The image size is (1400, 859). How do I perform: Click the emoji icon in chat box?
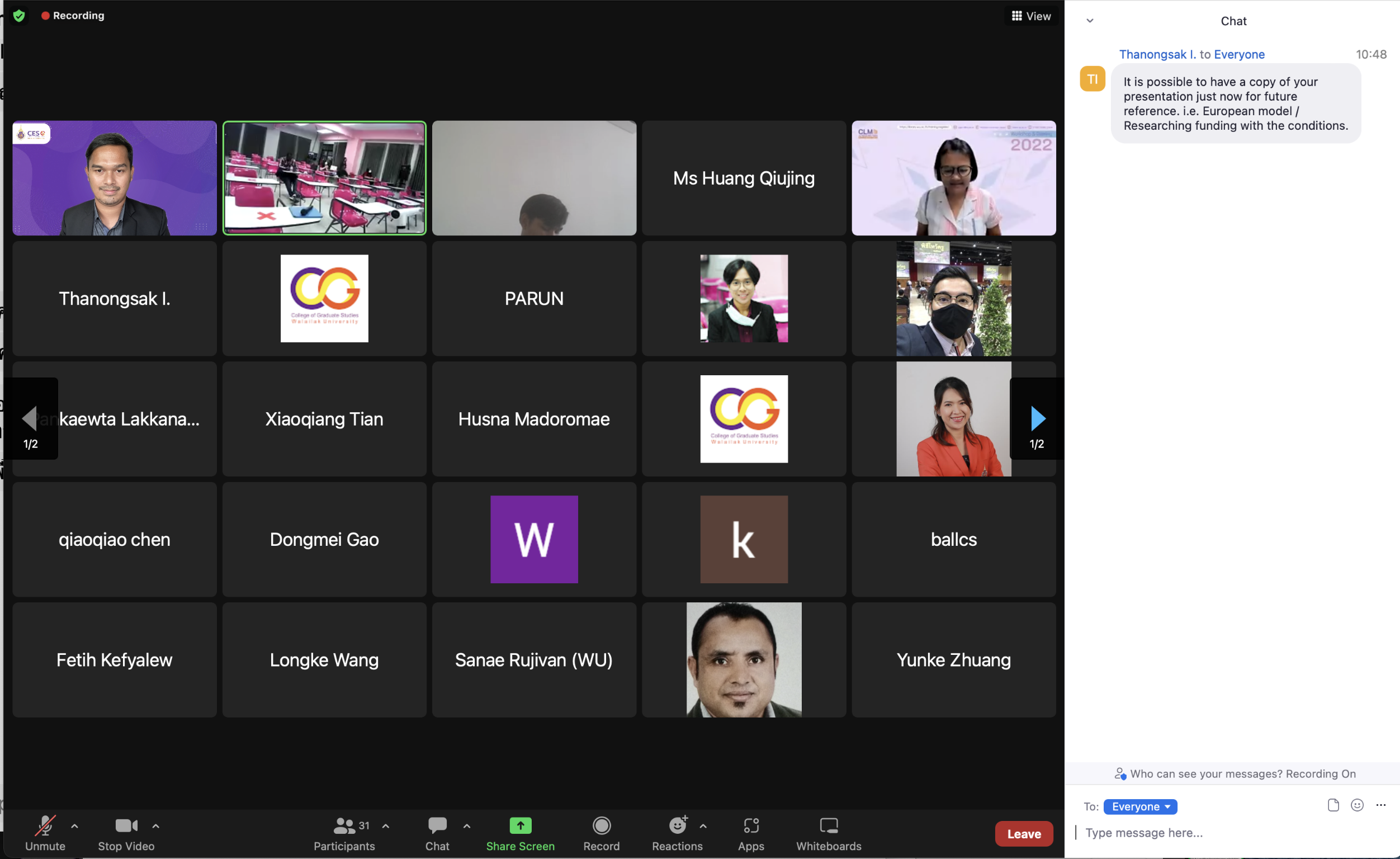point(1357,805)
